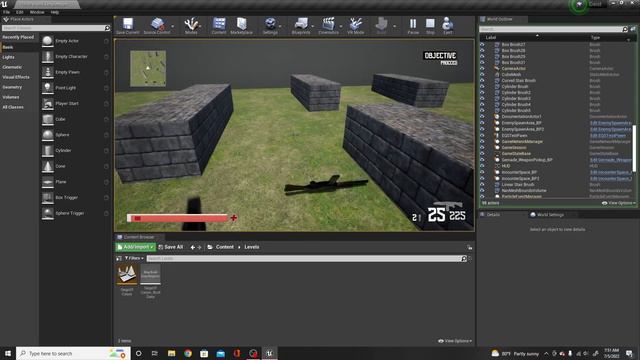Click the World Outliner vertical scrollbar

634,149
